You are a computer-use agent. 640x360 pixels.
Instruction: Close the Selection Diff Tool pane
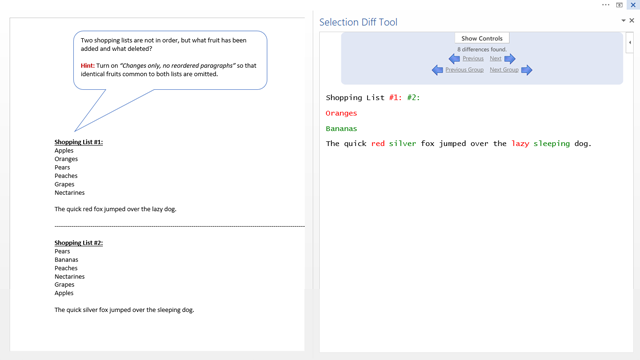(631, 20)
